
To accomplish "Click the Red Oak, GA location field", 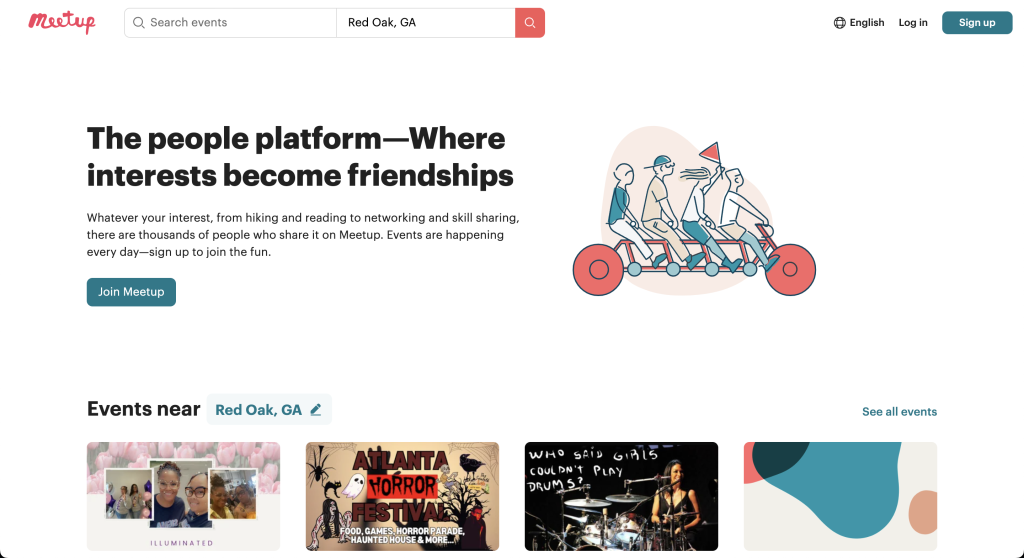I will 425,23.
